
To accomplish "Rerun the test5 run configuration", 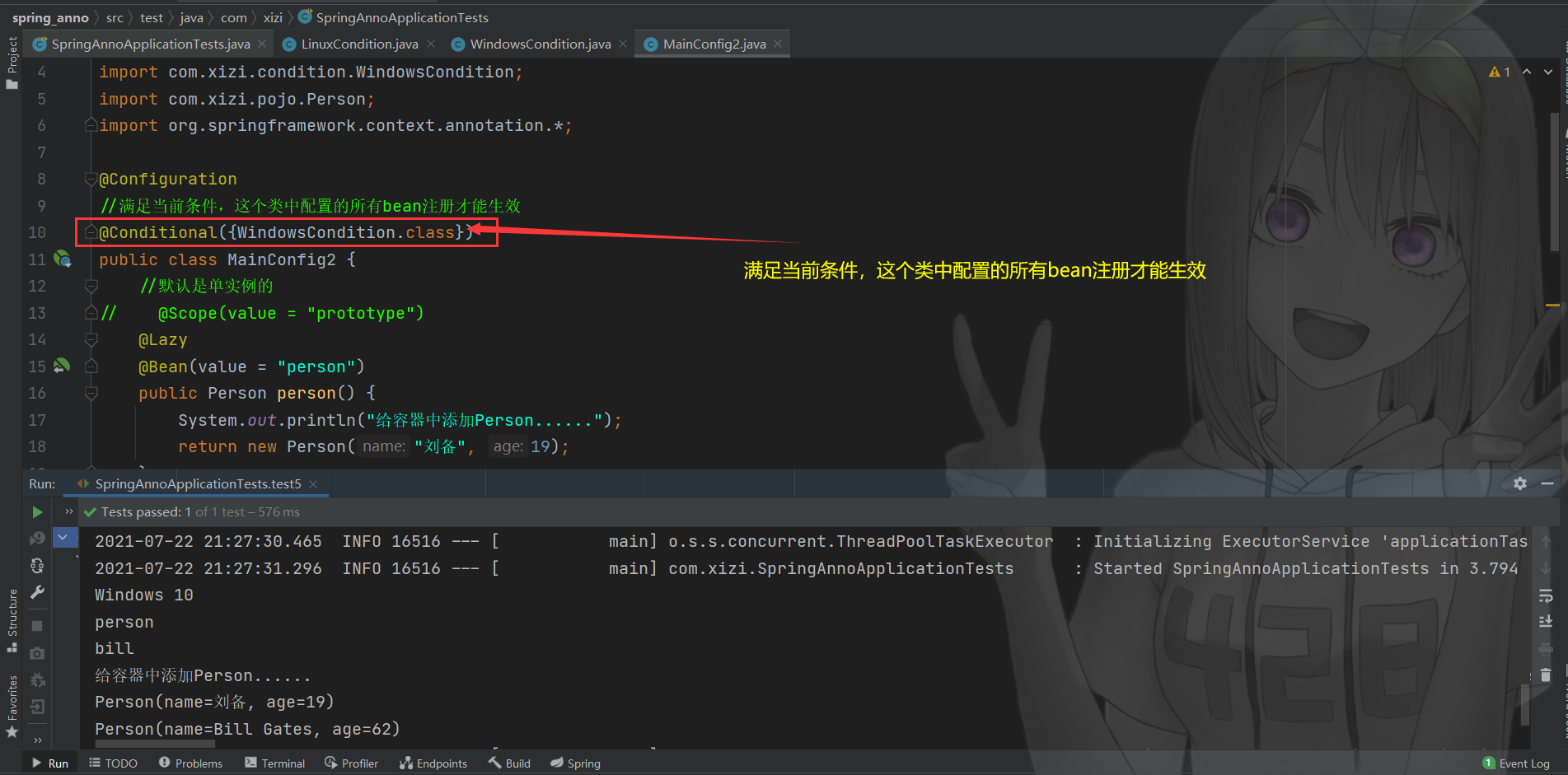I will [37, 511].
